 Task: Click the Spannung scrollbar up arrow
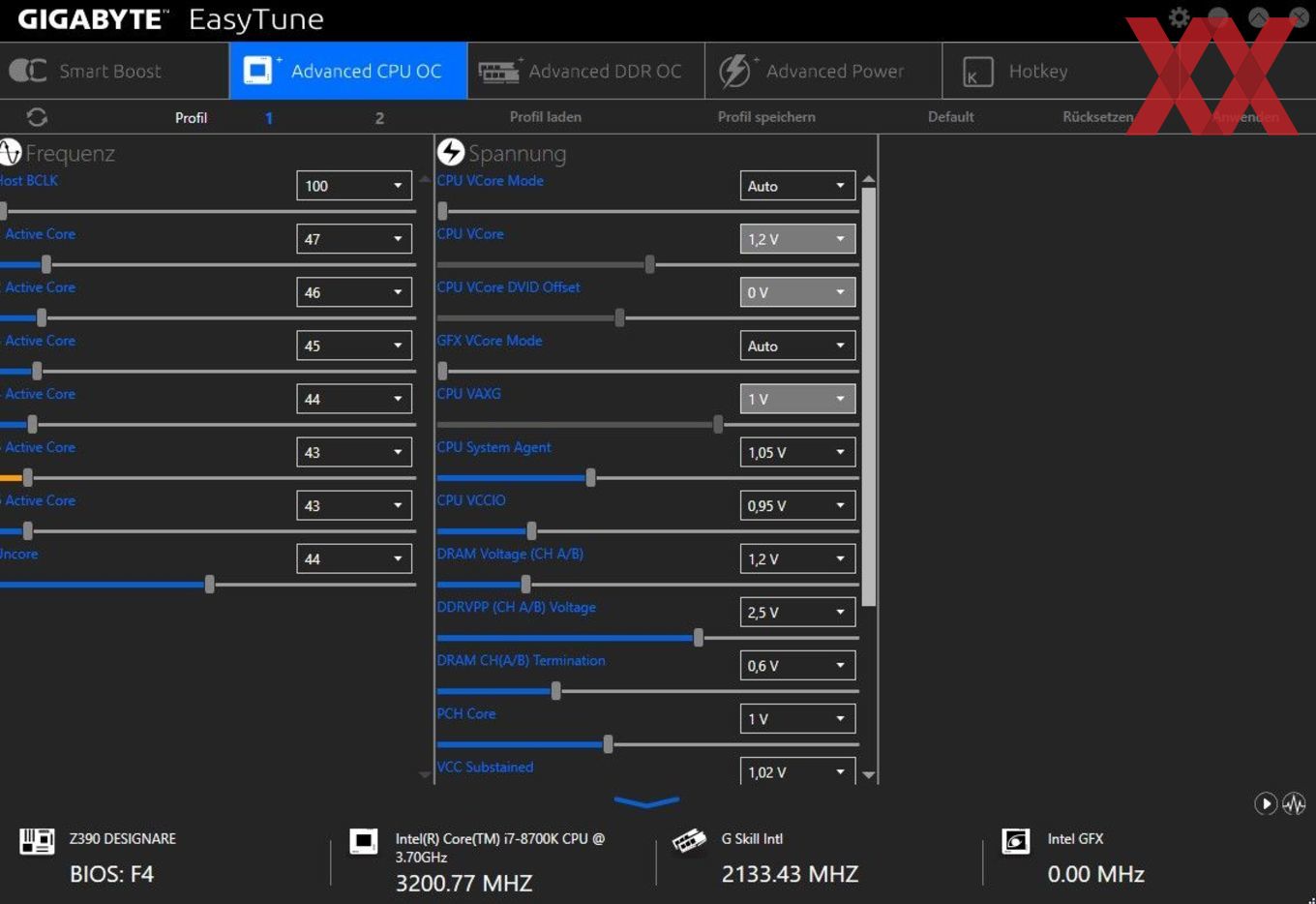869,180
